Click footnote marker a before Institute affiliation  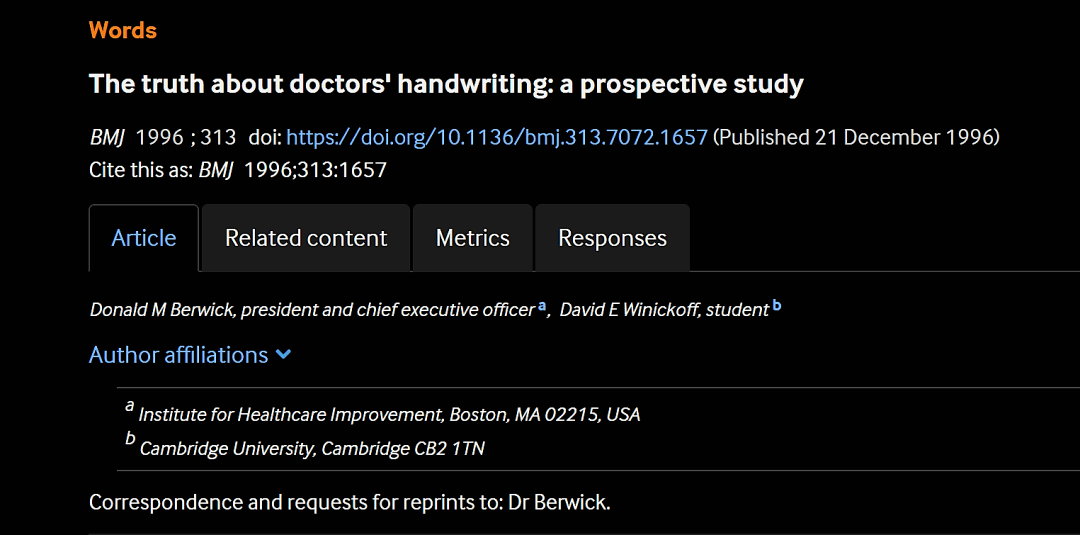pyautogui.click(x=129, y=407)
